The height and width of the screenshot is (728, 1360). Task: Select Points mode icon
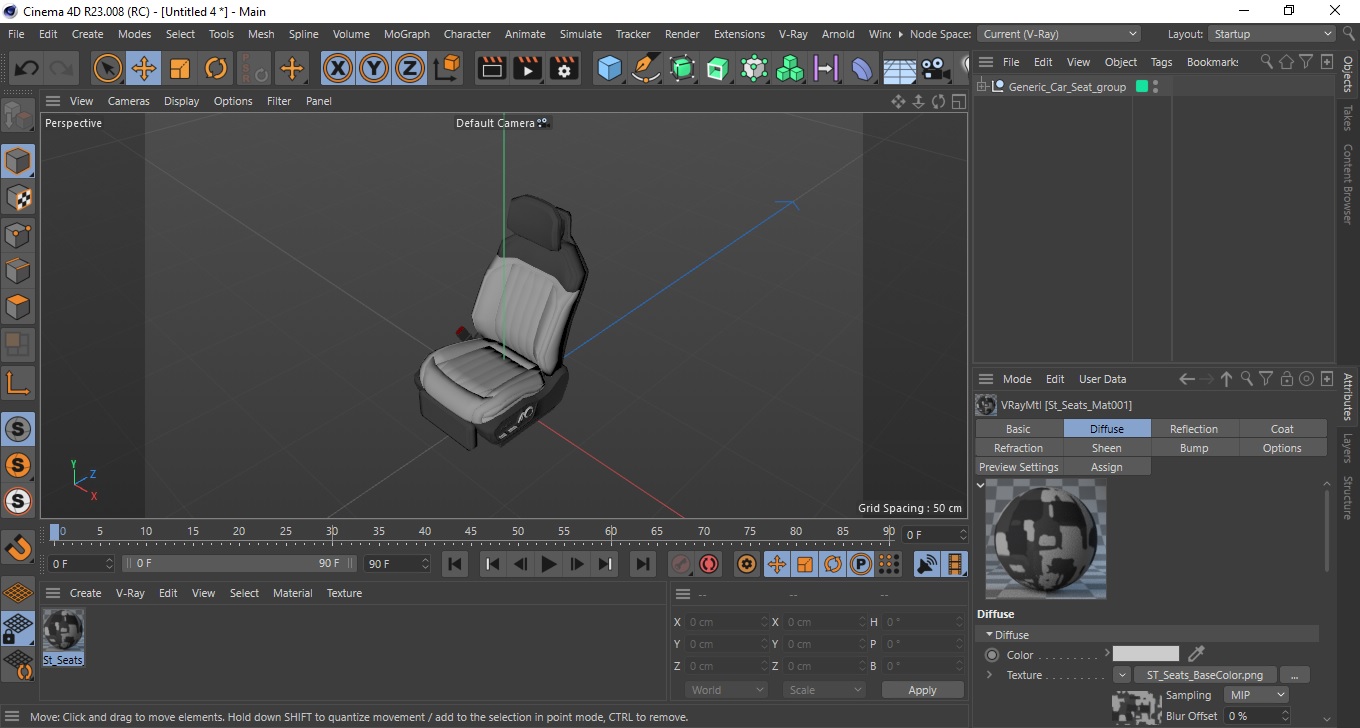[18, 235]
